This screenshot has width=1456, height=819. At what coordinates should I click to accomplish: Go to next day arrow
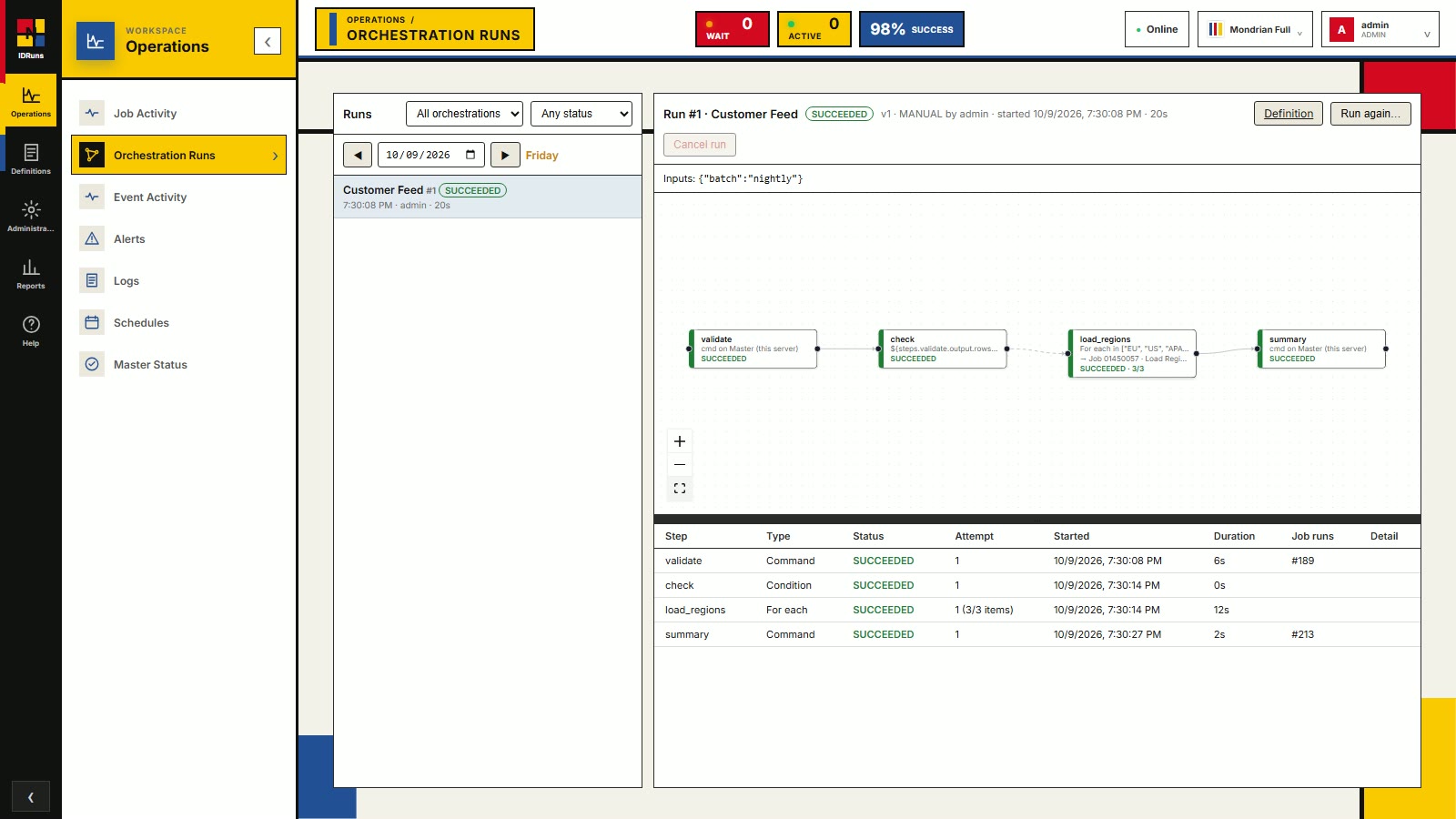[505, 155]
